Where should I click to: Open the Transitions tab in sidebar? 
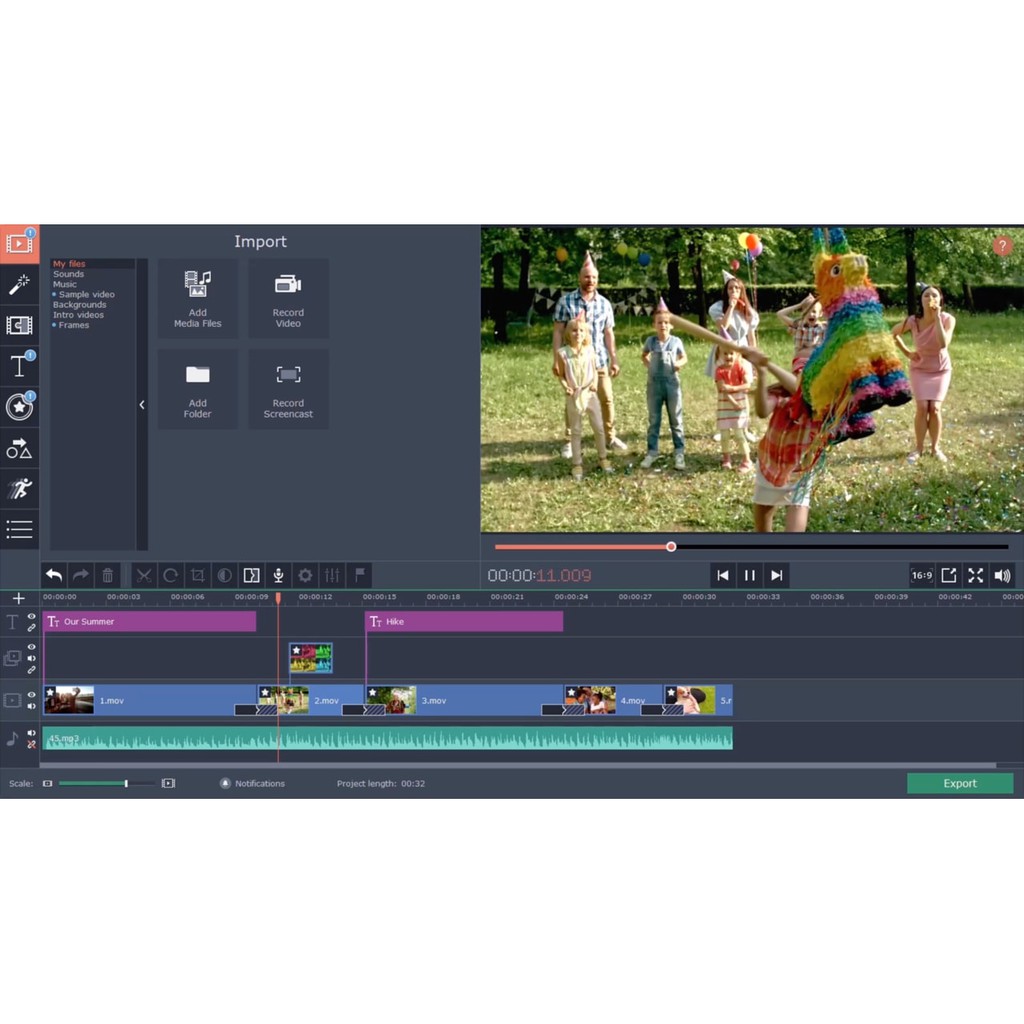click(x=19, y=325)
